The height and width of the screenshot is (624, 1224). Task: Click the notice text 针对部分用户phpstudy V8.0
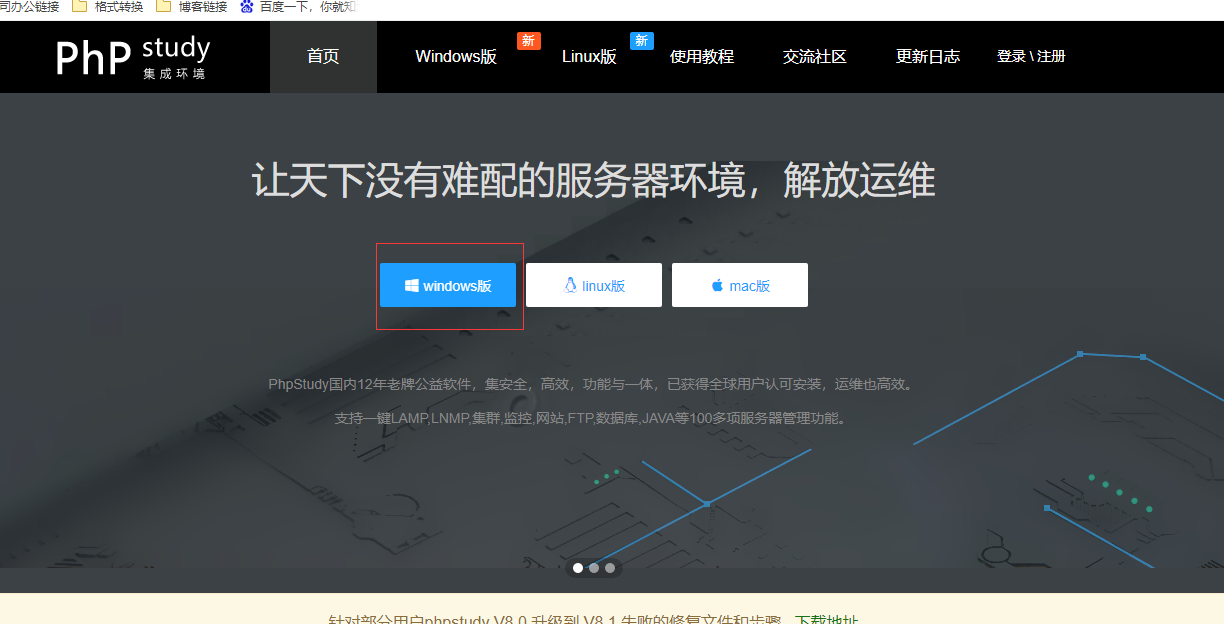(x=555, y=620)
